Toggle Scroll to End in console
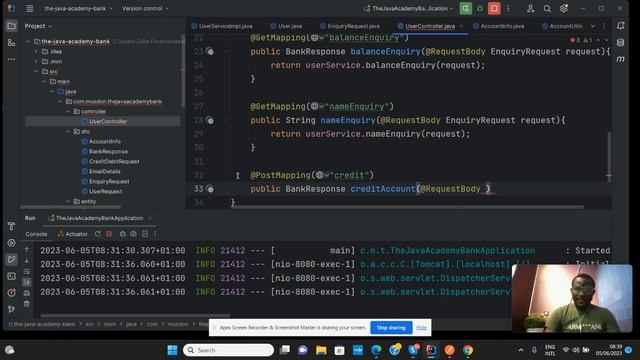640x360 pixels. pos(27,282)
